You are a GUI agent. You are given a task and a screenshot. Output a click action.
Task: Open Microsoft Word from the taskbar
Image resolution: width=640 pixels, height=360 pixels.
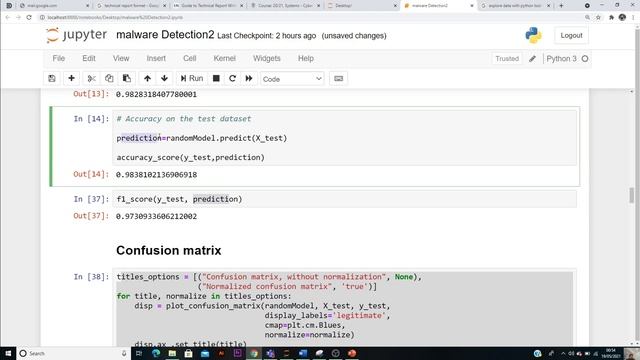(x=302, y=353)
